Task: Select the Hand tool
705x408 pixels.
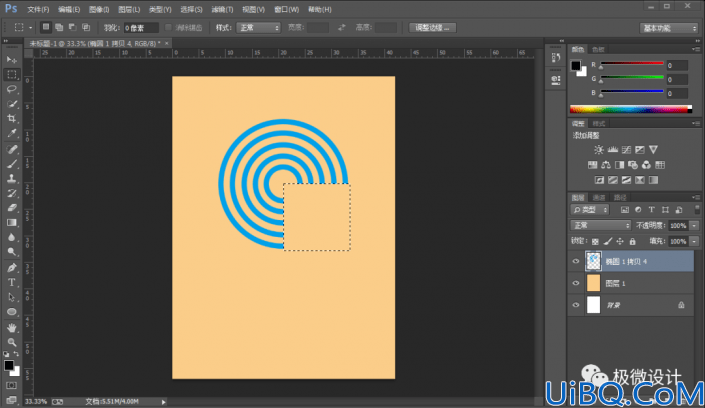Action: pos(12,328)
